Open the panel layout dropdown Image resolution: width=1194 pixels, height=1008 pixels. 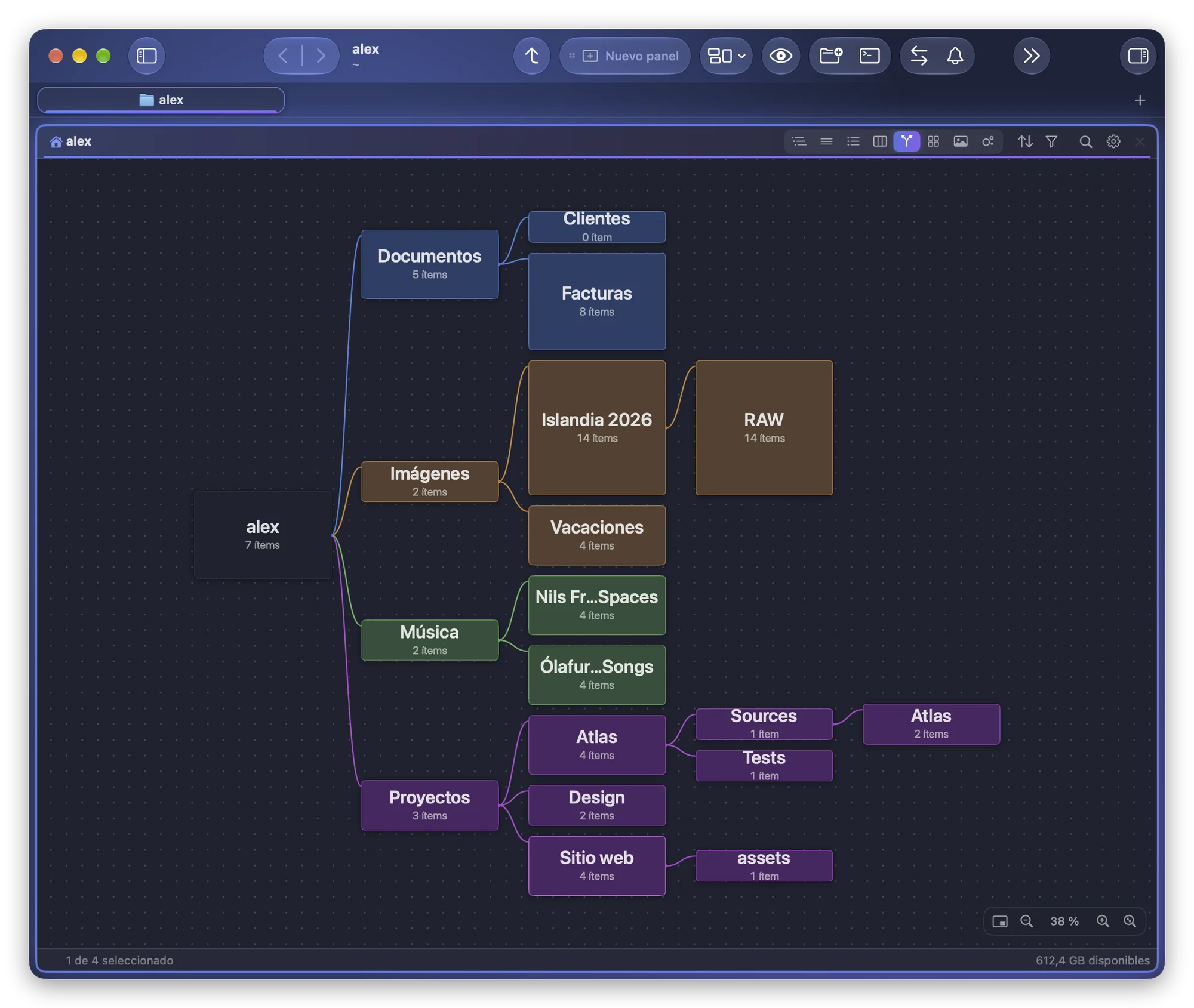[725, 56]
